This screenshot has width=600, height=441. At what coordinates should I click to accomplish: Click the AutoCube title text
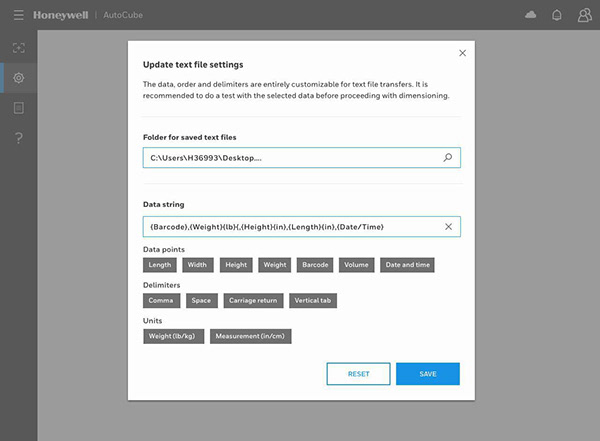(x=123, y=15)
